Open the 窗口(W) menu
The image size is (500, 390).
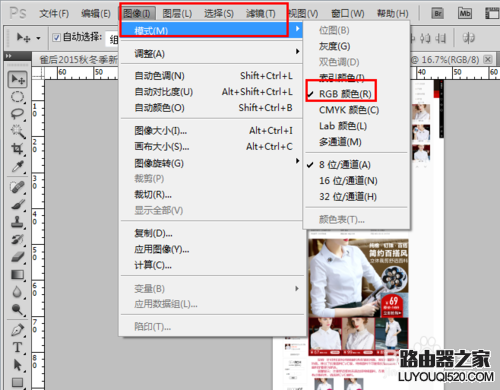tap(348, 14)
